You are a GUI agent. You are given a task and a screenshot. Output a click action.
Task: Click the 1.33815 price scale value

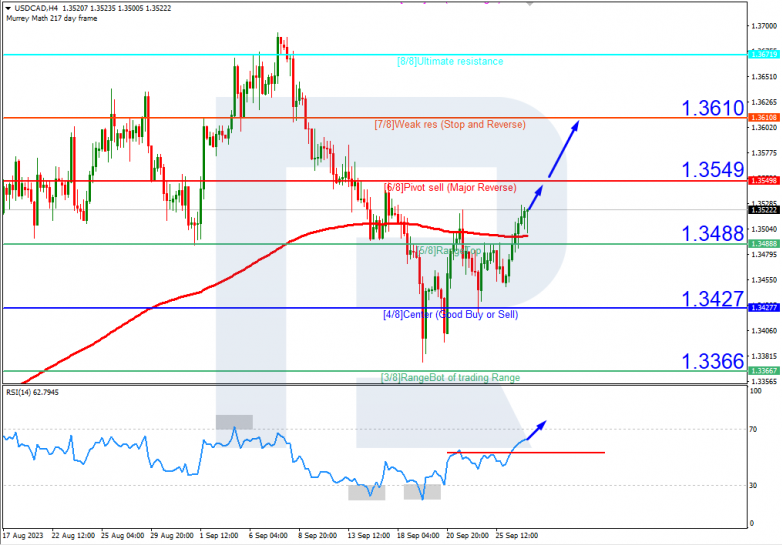[x=764, y=356]
